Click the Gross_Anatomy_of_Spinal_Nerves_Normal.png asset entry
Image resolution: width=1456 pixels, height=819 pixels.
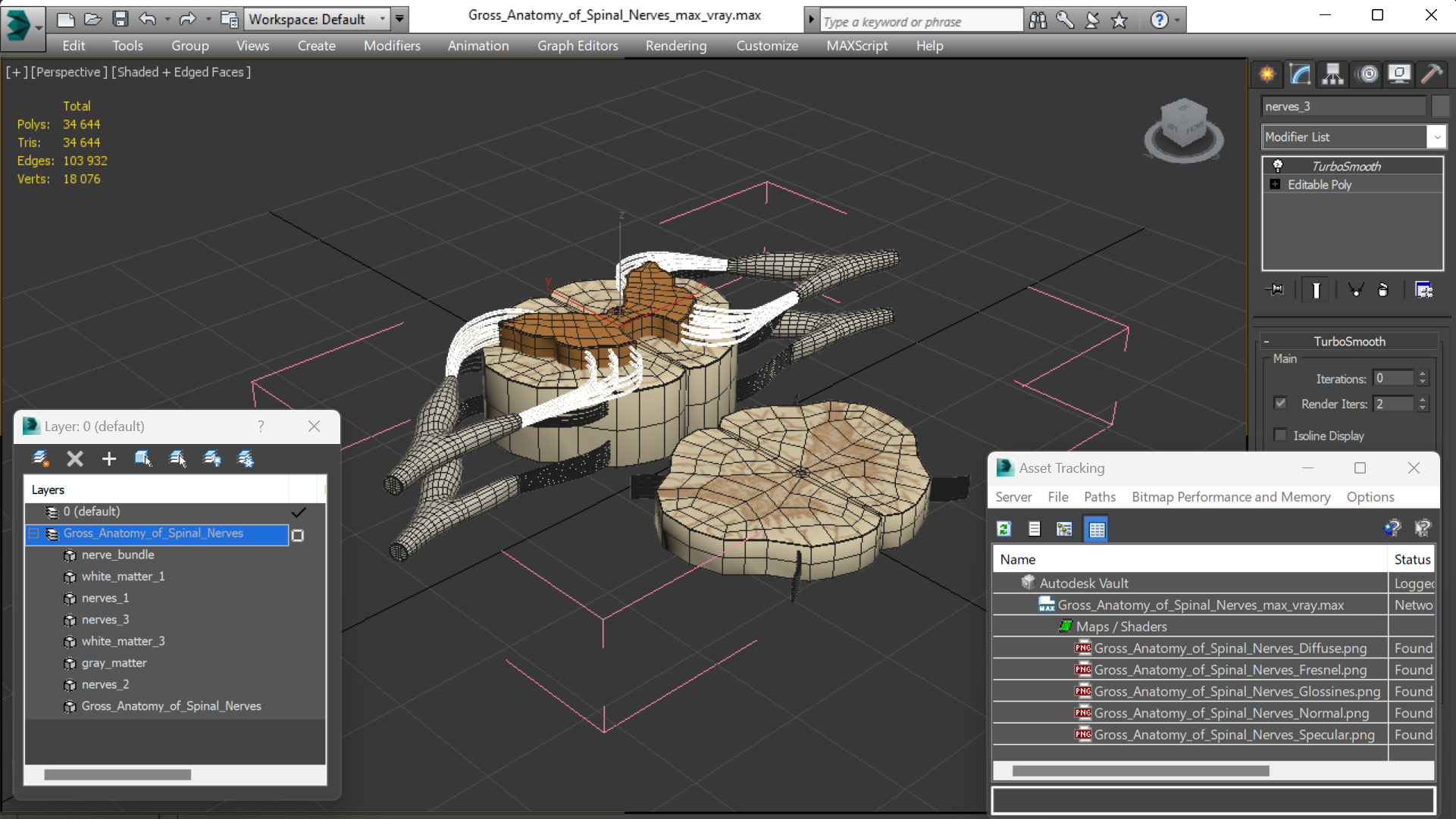pyautogui.click(x=1231, y=713)
